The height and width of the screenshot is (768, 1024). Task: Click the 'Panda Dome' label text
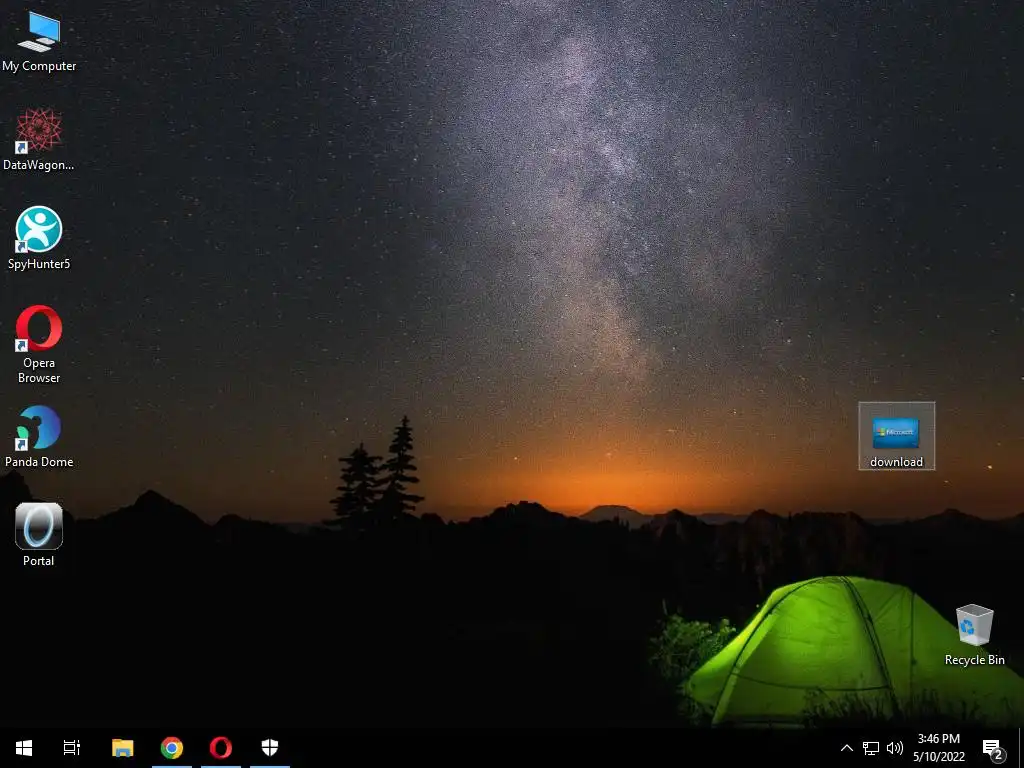pos(39,462)
